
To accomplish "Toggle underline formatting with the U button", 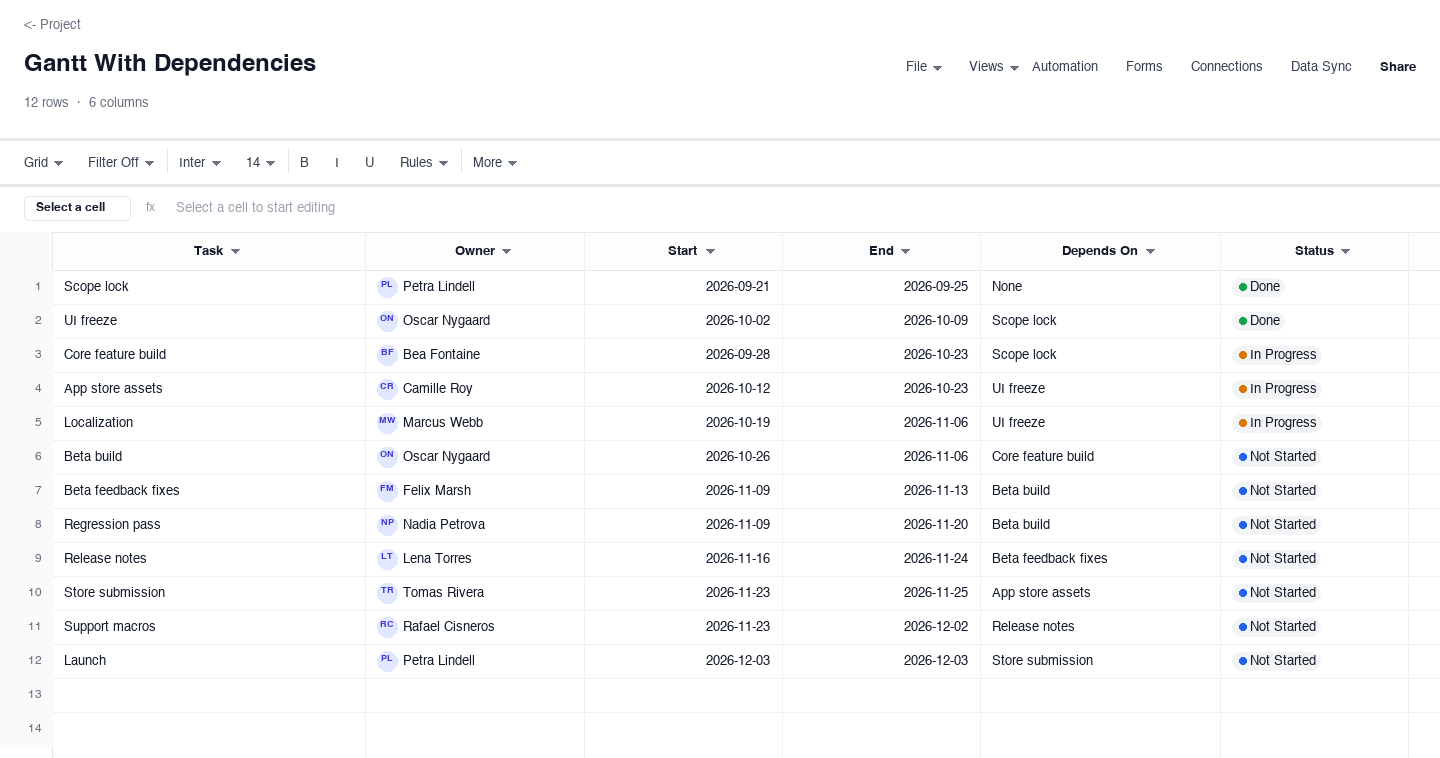I will click(x=369, y=162).
